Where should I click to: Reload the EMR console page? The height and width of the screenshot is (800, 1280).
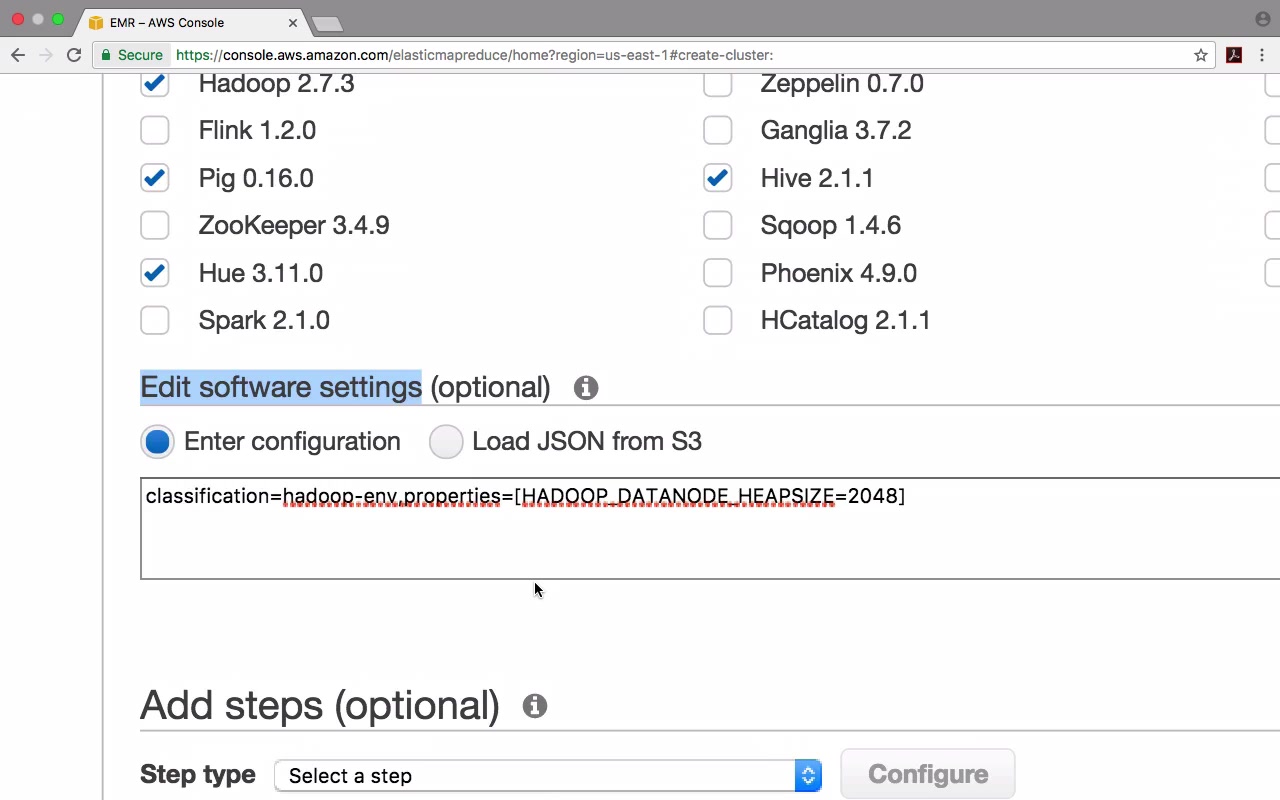(74, 55)
